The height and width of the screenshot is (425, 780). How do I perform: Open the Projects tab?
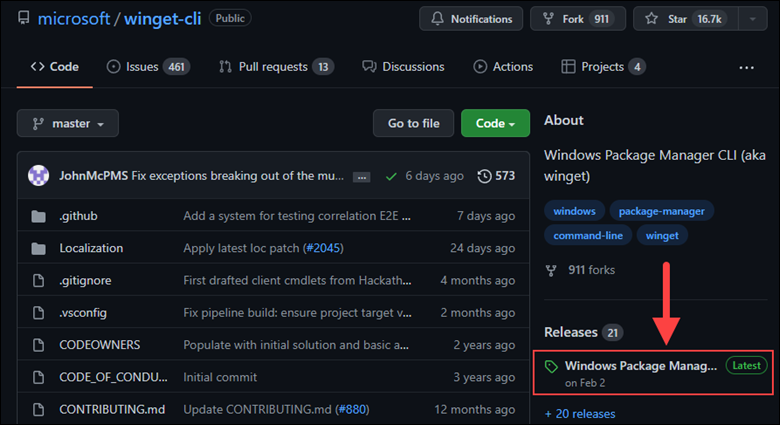(603, 67)
